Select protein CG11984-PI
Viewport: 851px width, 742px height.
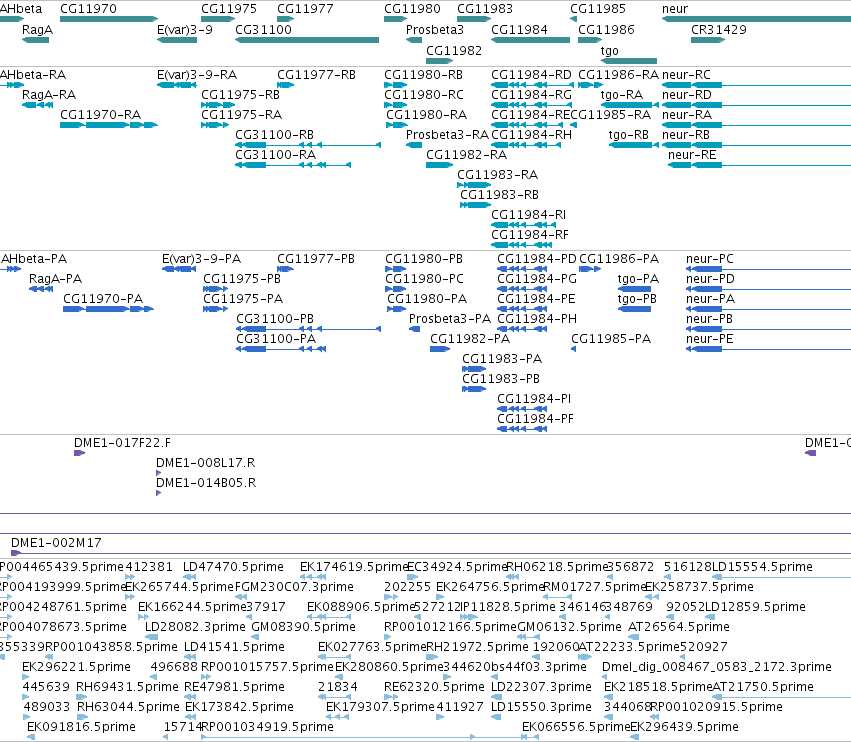point(522,409)
